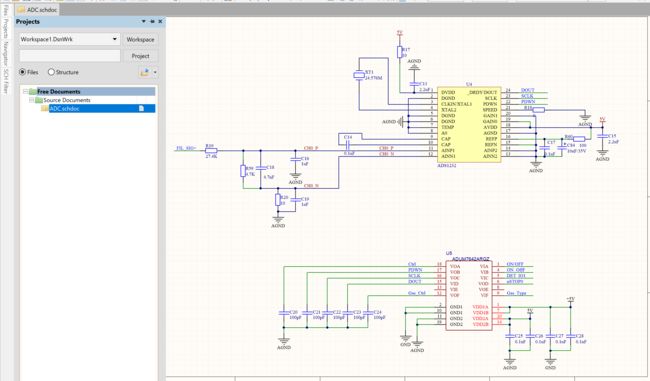Click document status icon on ADC.schdoc row
Screen dimensions: 650x381
pyautogui.click(x=141, y=109)
